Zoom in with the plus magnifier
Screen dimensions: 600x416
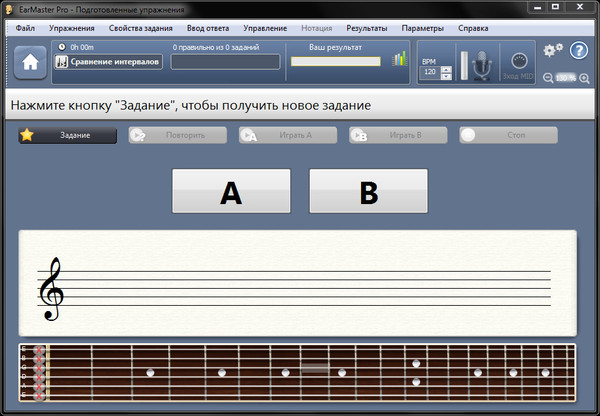(584, 78)
